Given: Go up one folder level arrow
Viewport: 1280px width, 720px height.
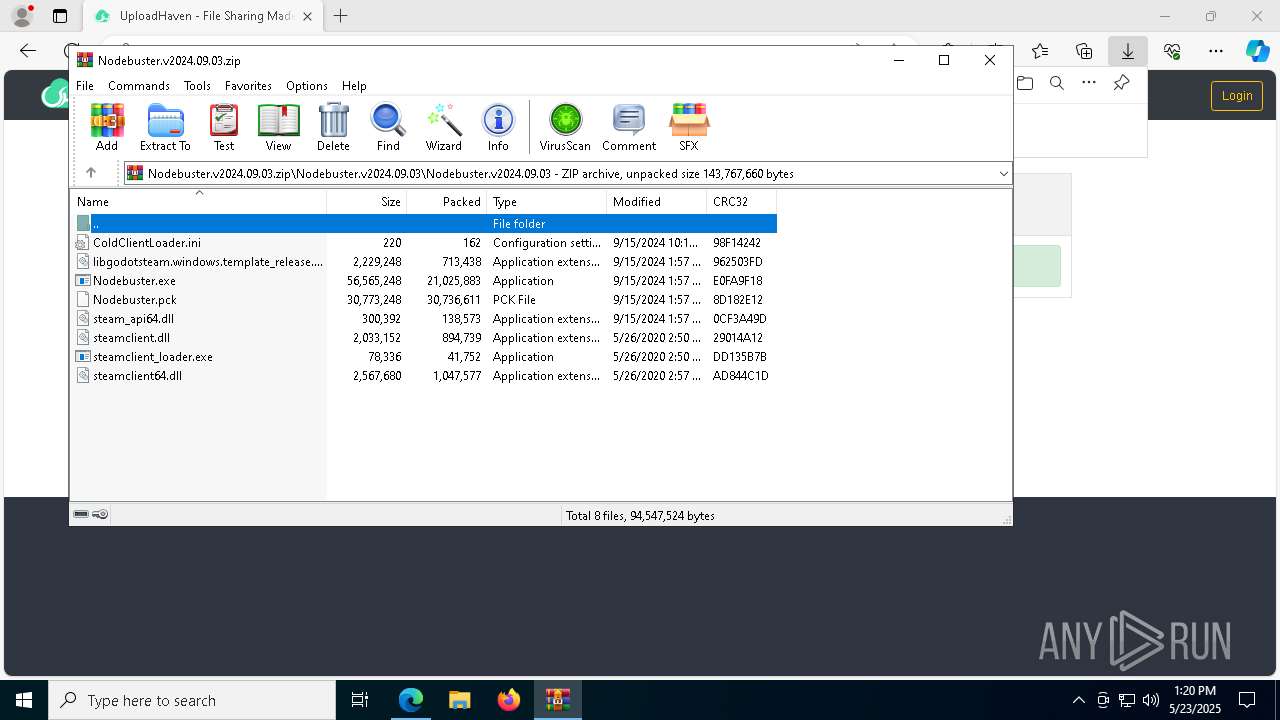Looking at the screenshot, I should click(x=91, y=173).
